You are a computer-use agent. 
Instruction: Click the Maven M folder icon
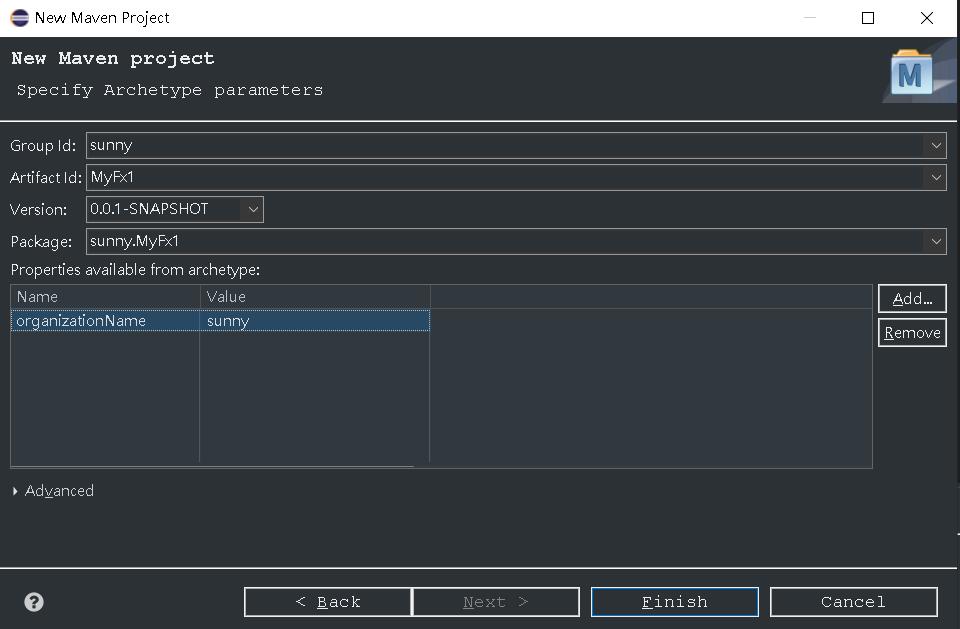pos(912,73)
